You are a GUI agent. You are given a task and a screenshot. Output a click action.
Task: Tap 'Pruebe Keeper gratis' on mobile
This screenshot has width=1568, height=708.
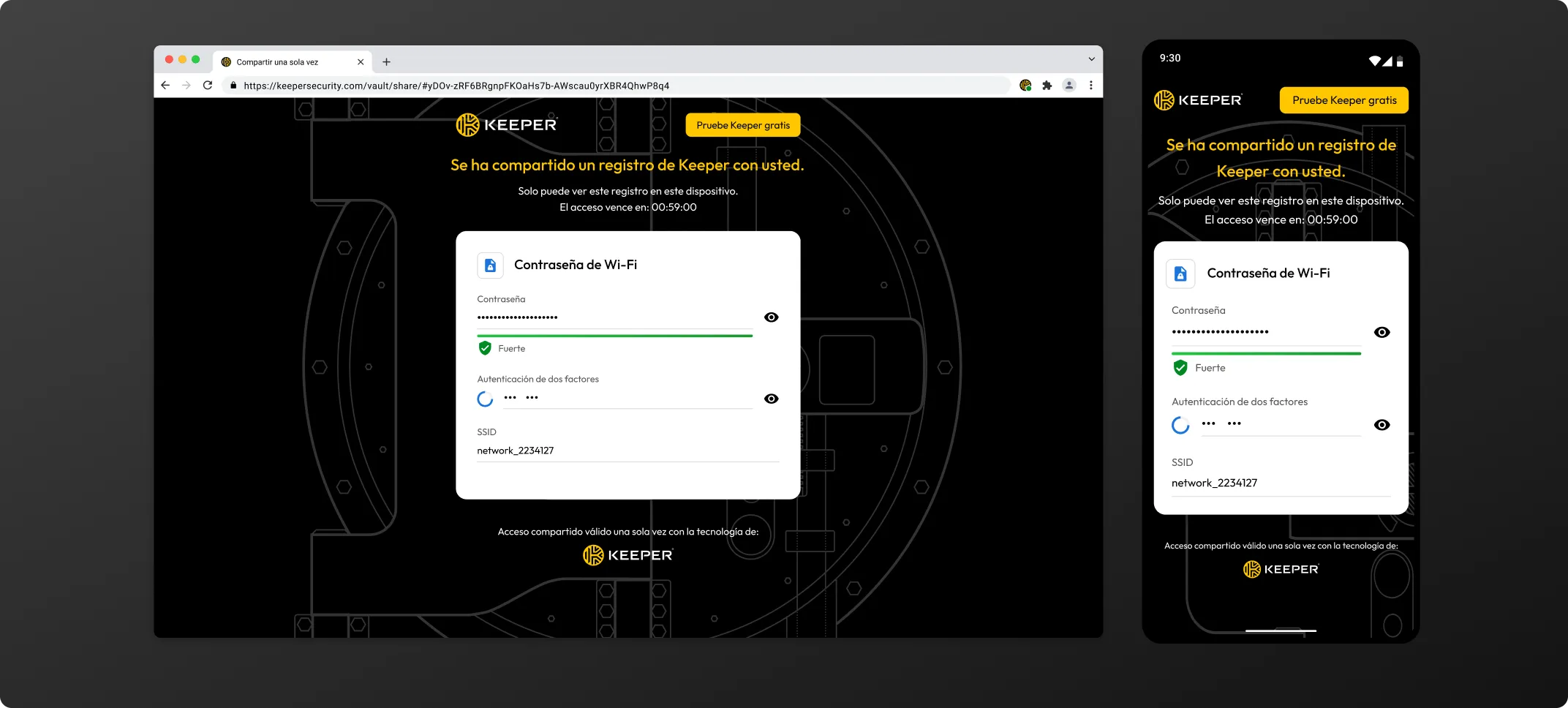point(1344,100)
